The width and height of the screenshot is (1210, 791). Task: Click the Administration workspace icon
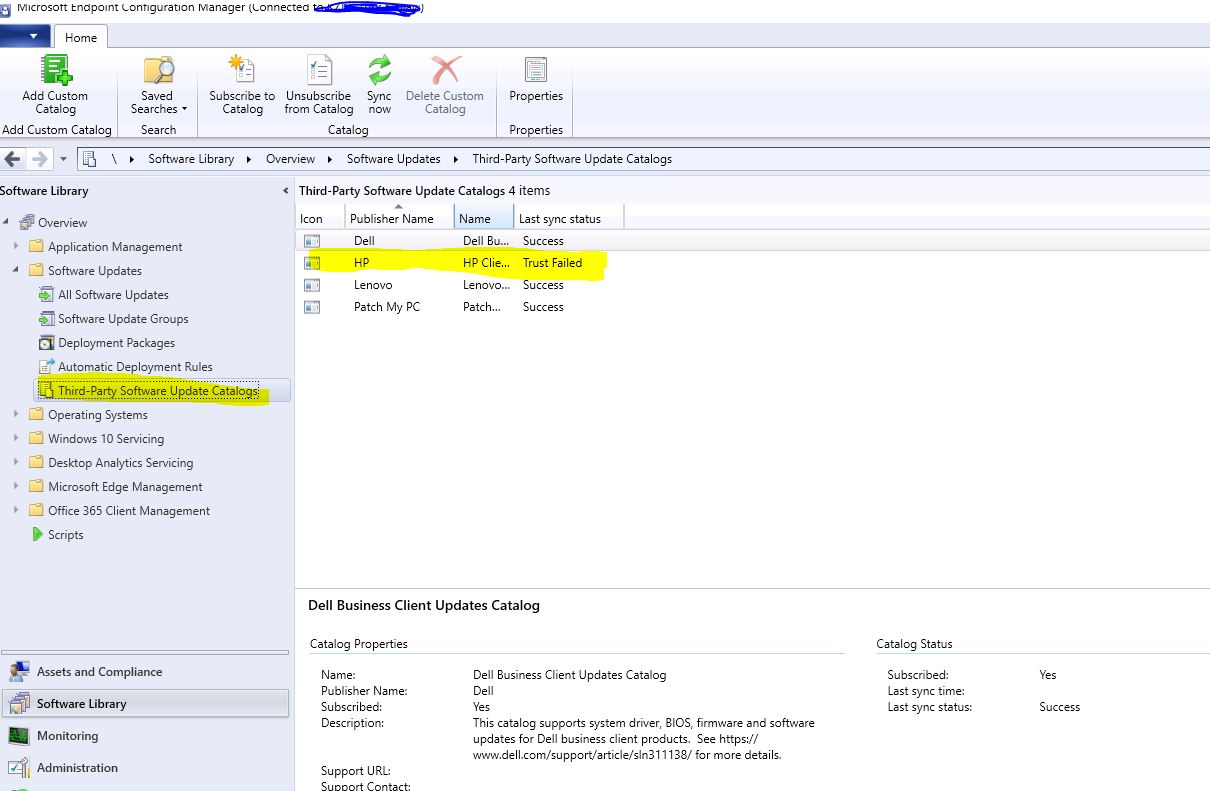pos(19,767)
